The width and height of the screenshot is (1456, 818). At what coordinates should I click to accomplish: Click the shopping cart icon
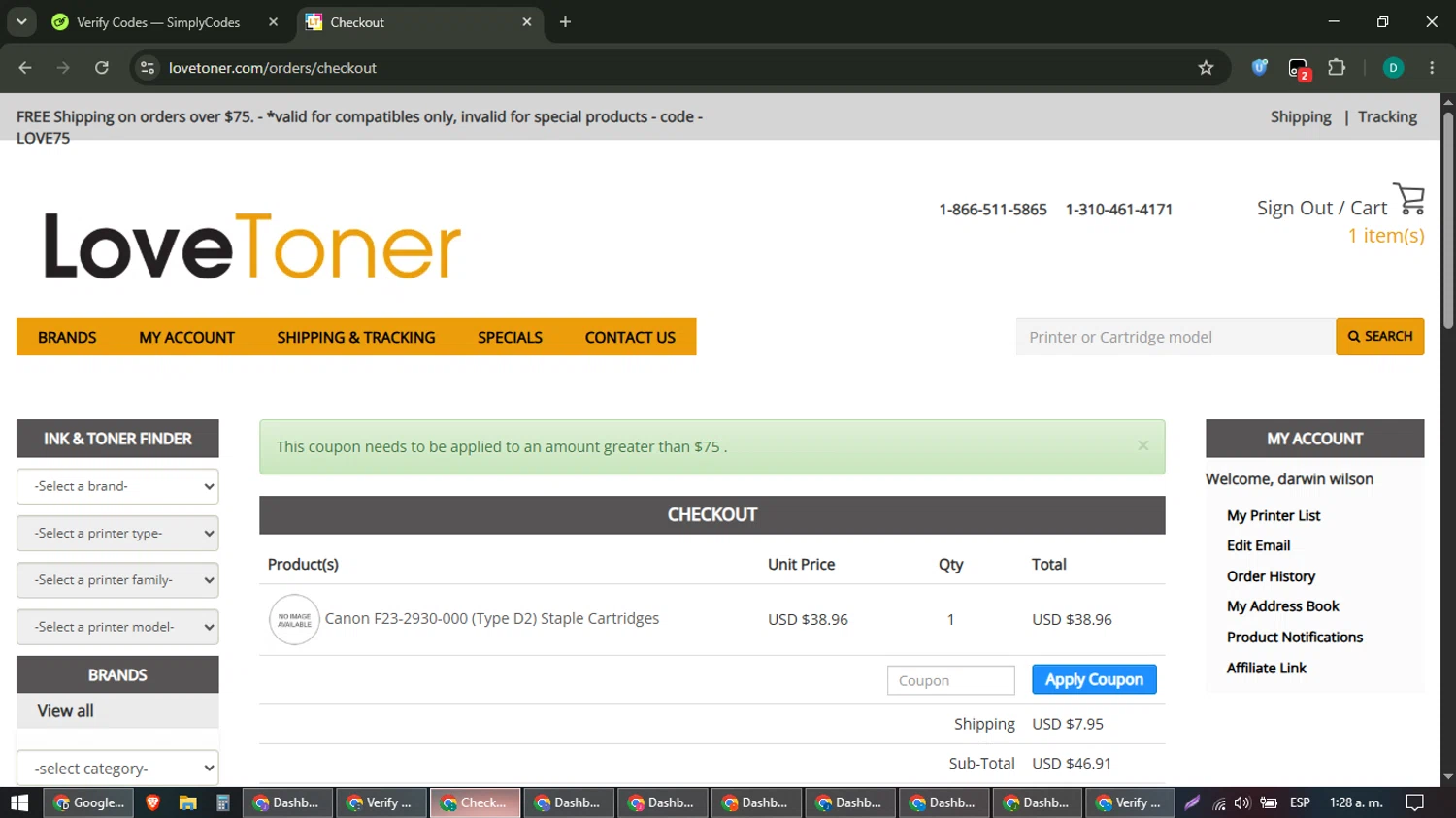1409,199
